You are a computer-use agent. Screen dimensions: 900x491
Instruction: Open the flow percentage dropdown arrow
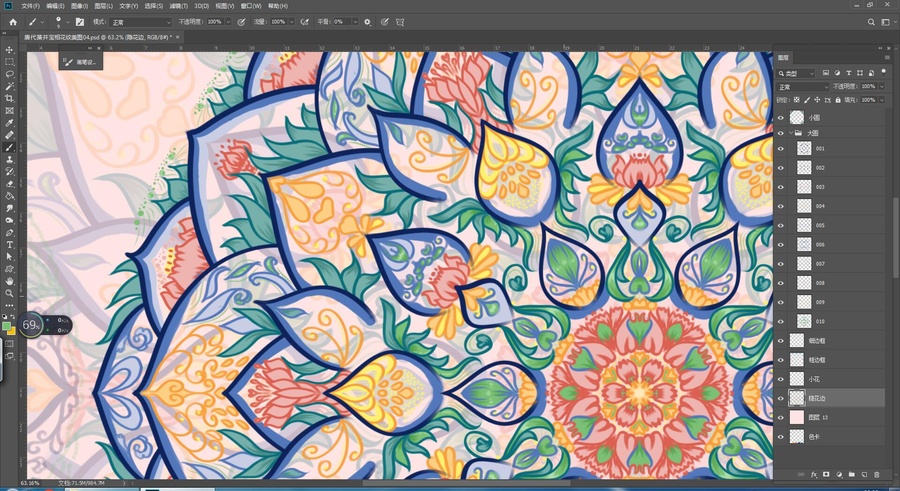[x=292, y=22]
